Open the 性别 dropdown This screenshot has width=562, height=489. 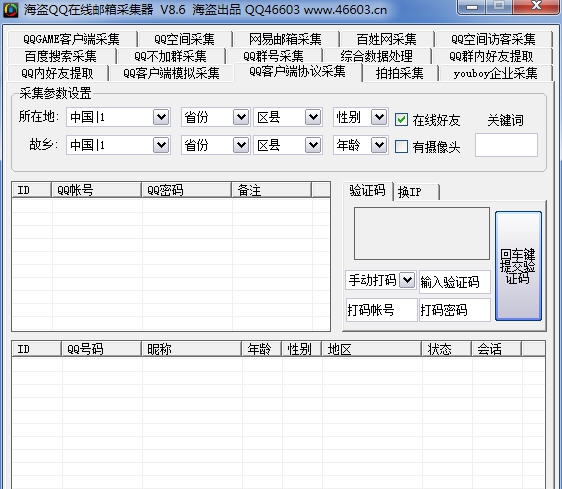379,117
